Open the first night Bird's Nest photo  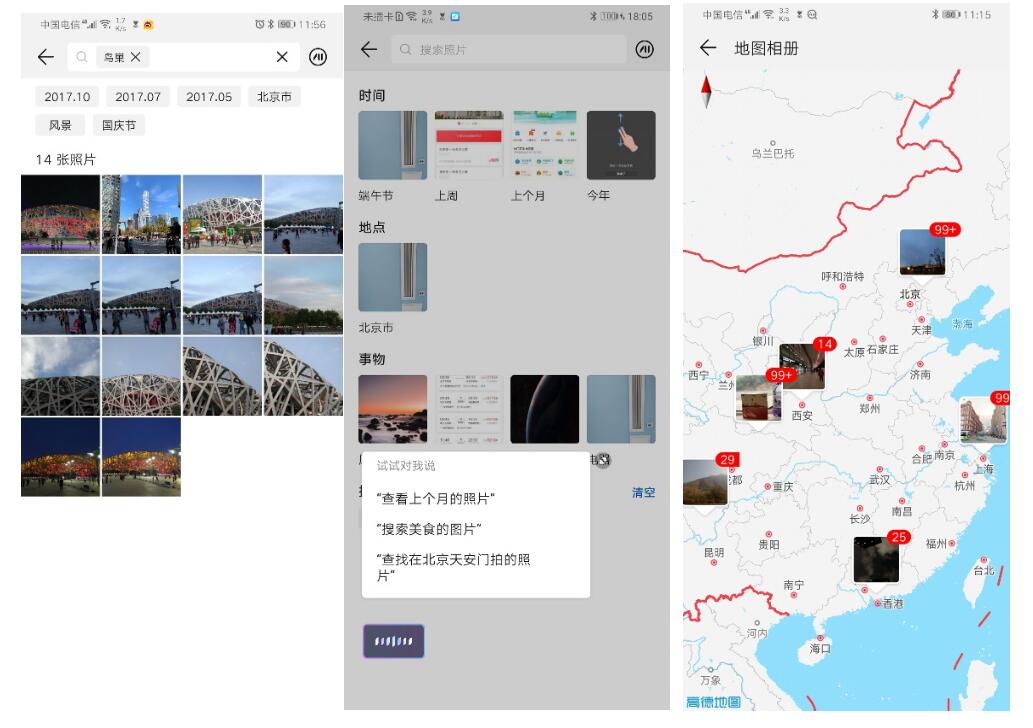61,215
